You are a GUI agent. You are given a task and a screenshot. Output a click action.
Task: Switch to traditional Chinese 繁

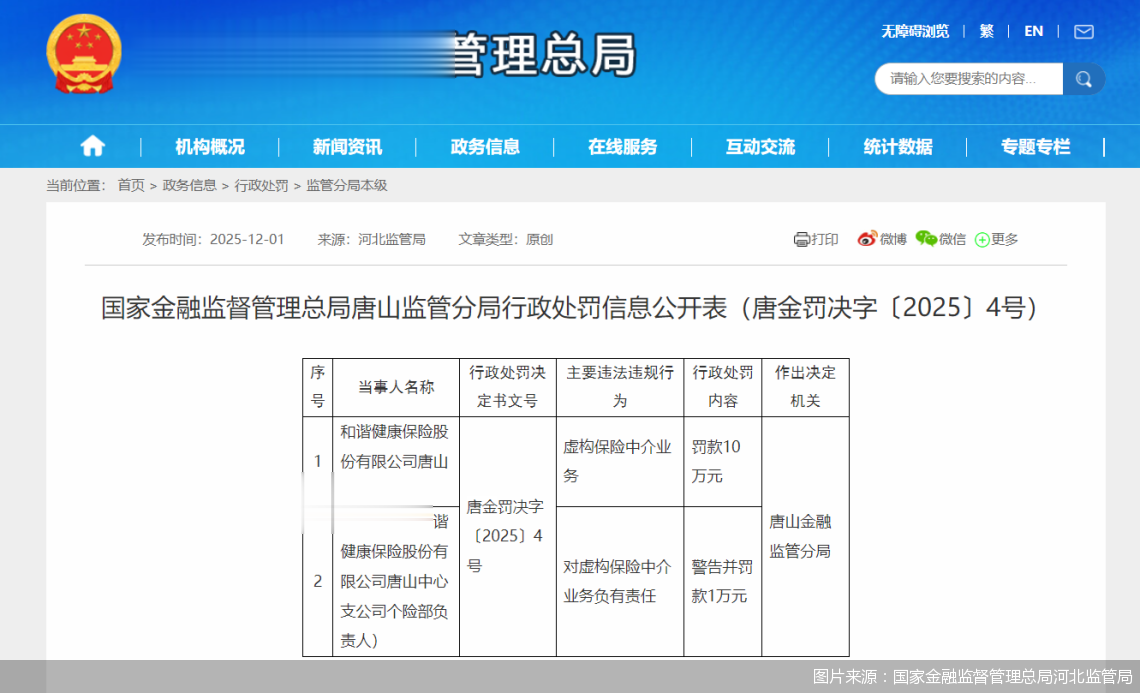[x=987, y=31]
